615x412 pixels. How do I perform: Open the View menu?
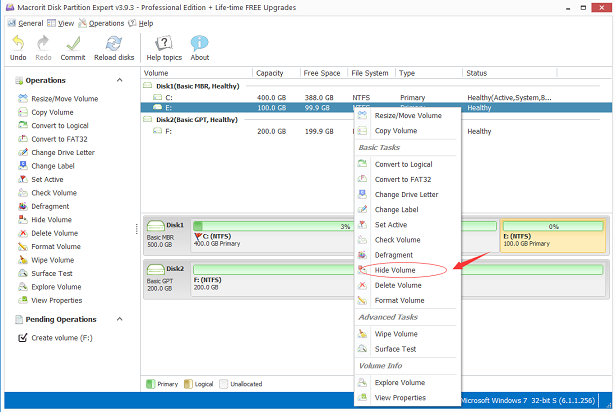[x=60, y=24]
